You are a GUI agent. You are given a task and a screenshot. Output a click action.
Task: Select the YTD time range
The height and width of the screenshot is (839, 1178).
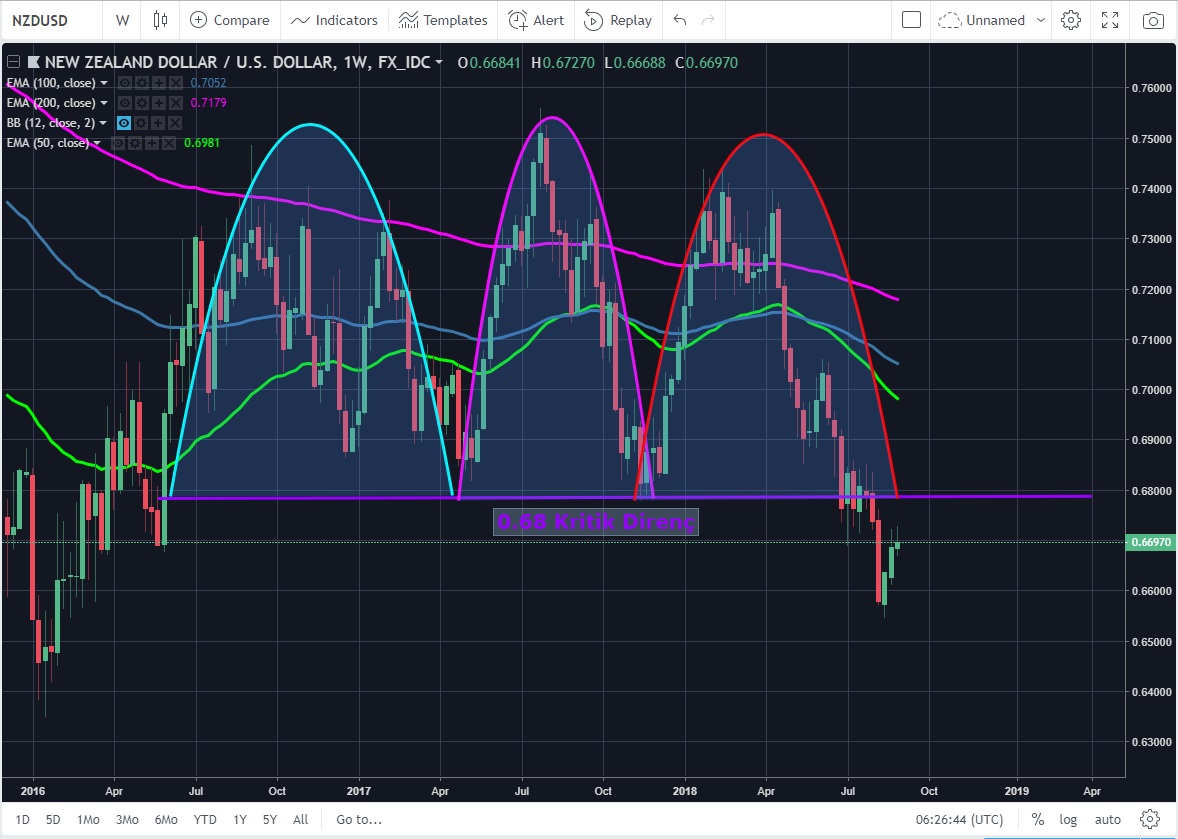tap(205, 819)
